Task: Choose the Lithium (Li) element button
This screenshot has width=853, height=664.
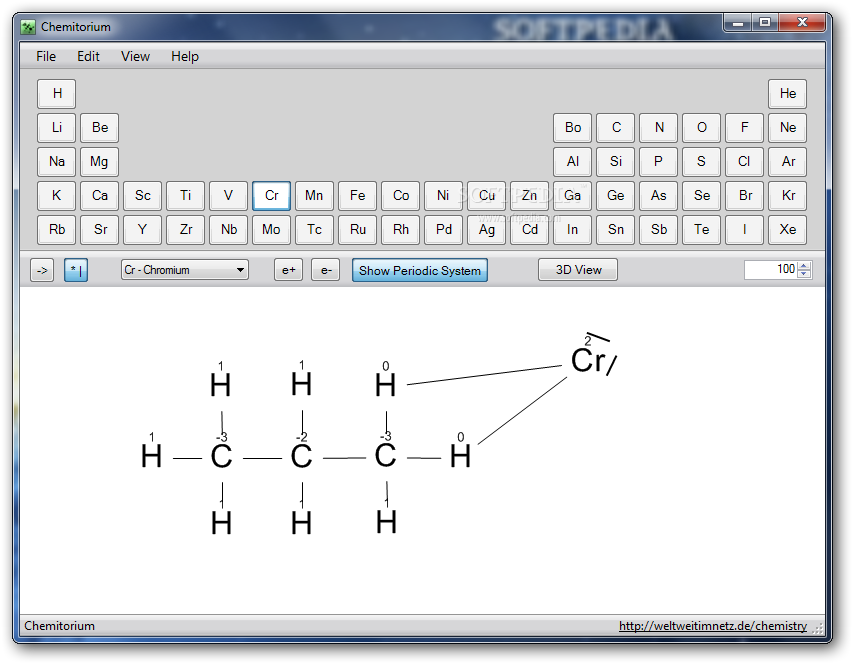Action: tap(57, 128)
